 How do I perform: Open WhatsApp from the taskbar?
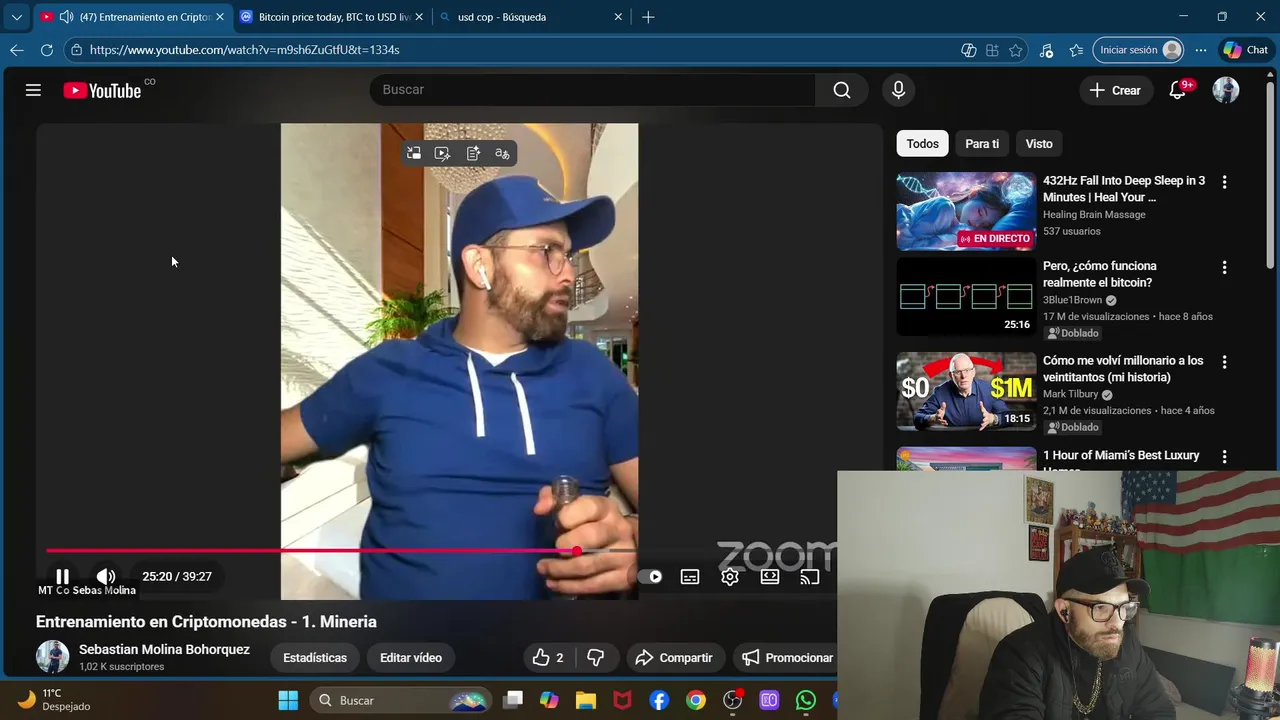(806, 700)
